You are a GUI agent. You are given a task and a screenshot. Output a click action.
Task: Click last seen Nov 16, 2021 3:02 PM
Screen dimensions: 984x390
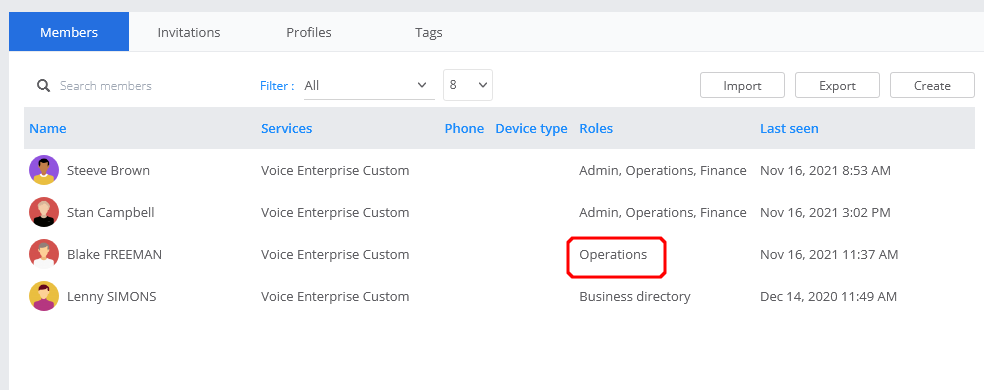pos(825,212)
